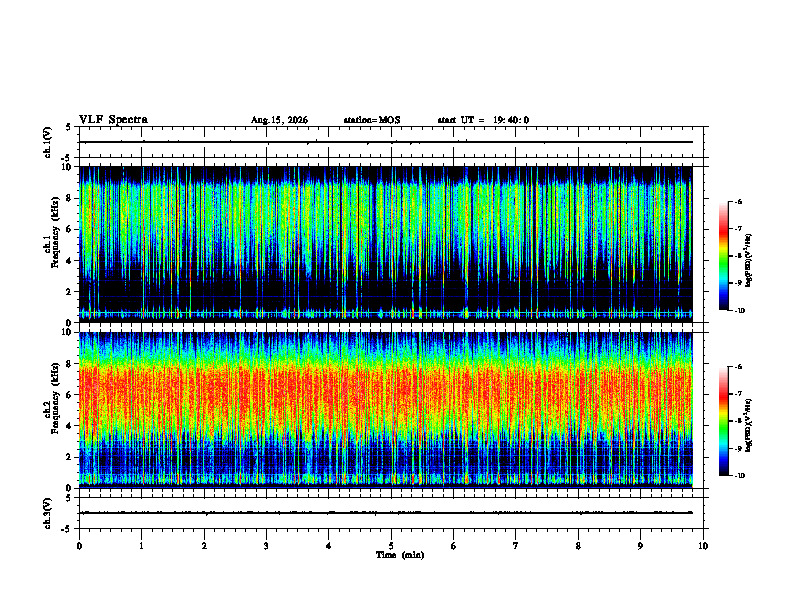Viewport: 792px width, 612px height.
Task: Click the "station=MOS" header label
Action: 372,120
